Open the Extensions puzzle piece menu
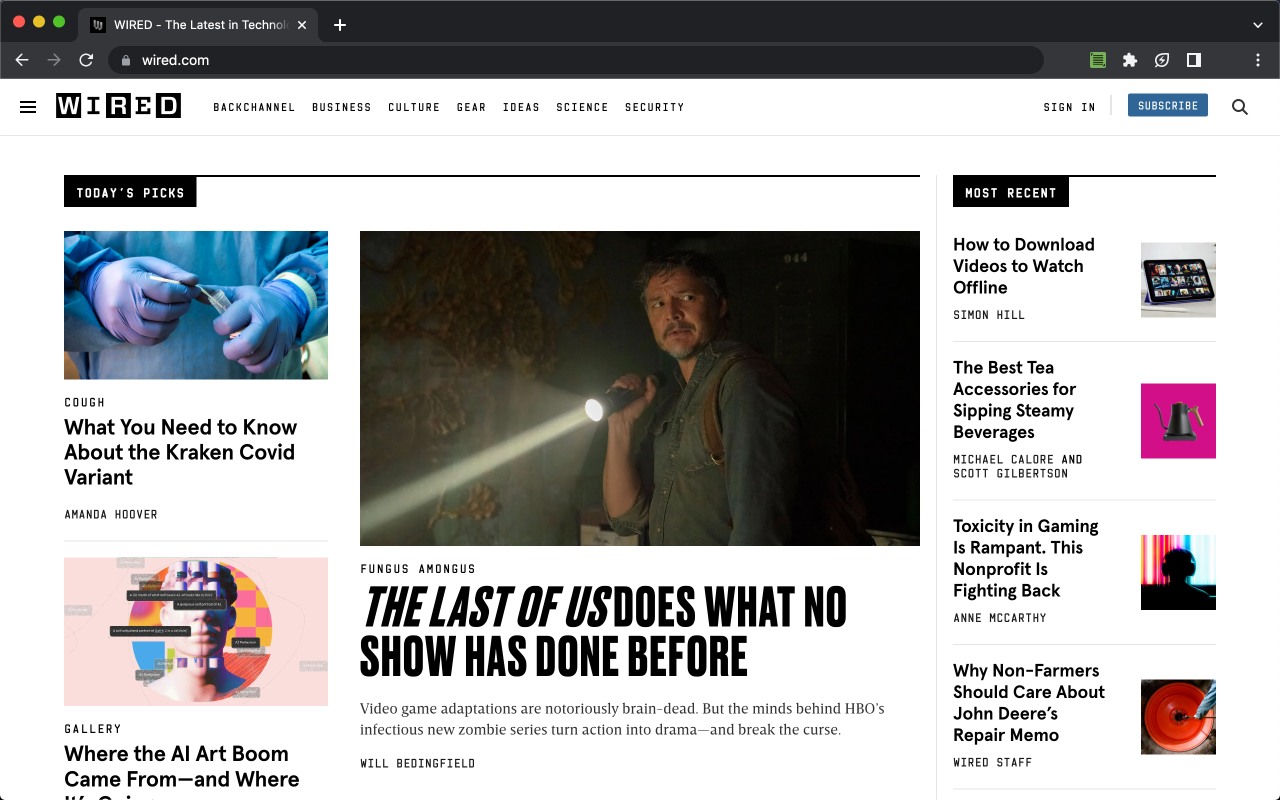Screen dimensions: 1280x800 (1130, 60)
